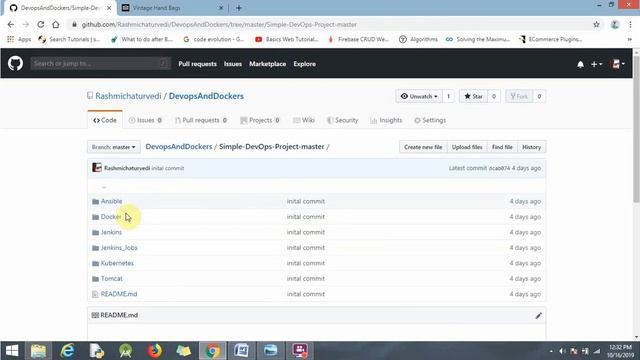Select the Projects tab

pyautogui.click(x=260, y=120)
